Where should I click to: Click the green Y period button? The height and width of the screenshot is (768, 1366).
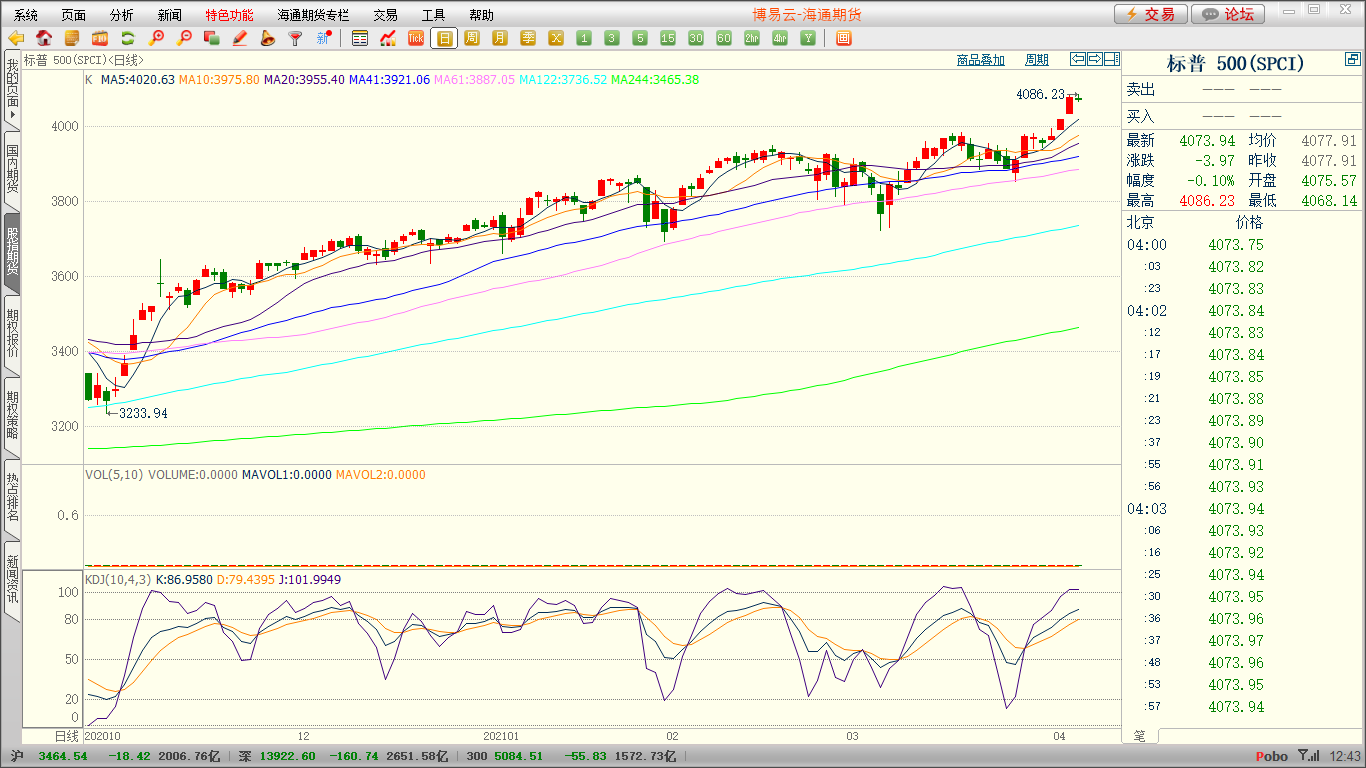tap(808, 39)
